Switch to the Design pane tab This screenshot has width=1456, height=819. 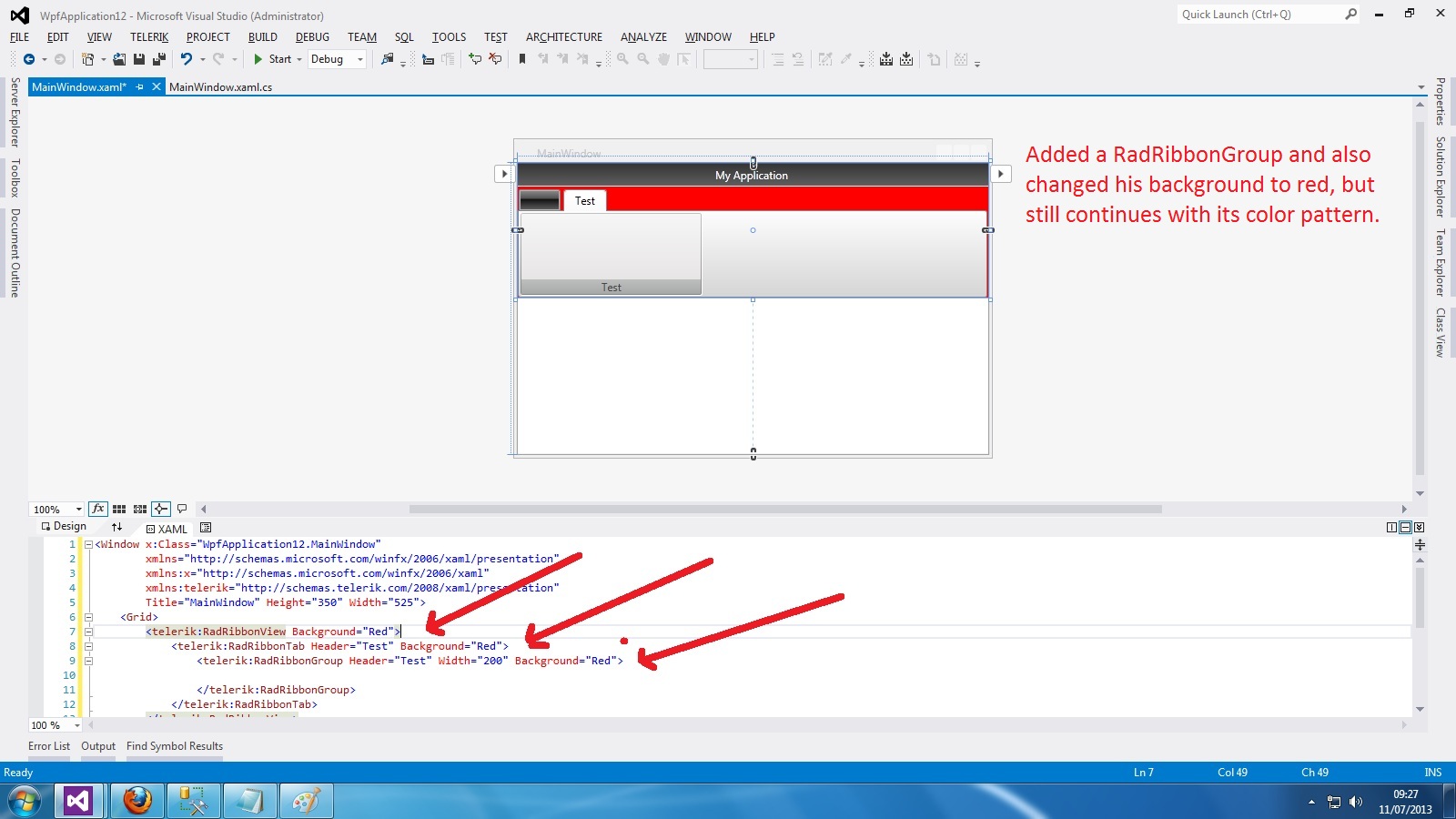tap(64, 526)
